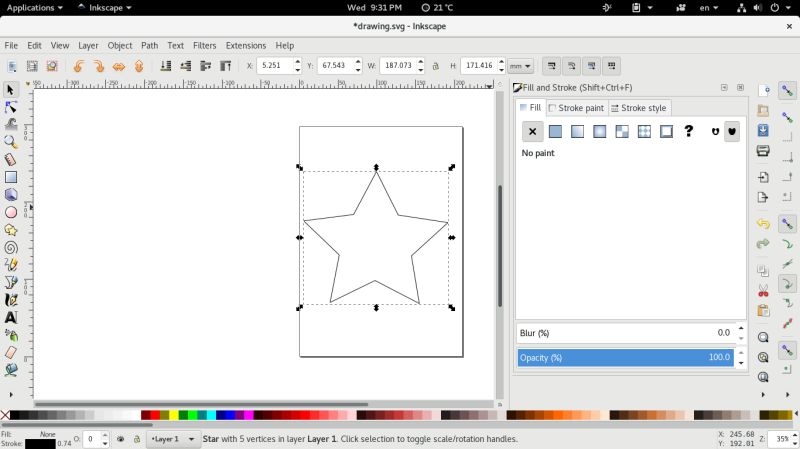Select the Selector arrow tool
Viewport: 800px width, 449px height.
click(x=10, y=90)
